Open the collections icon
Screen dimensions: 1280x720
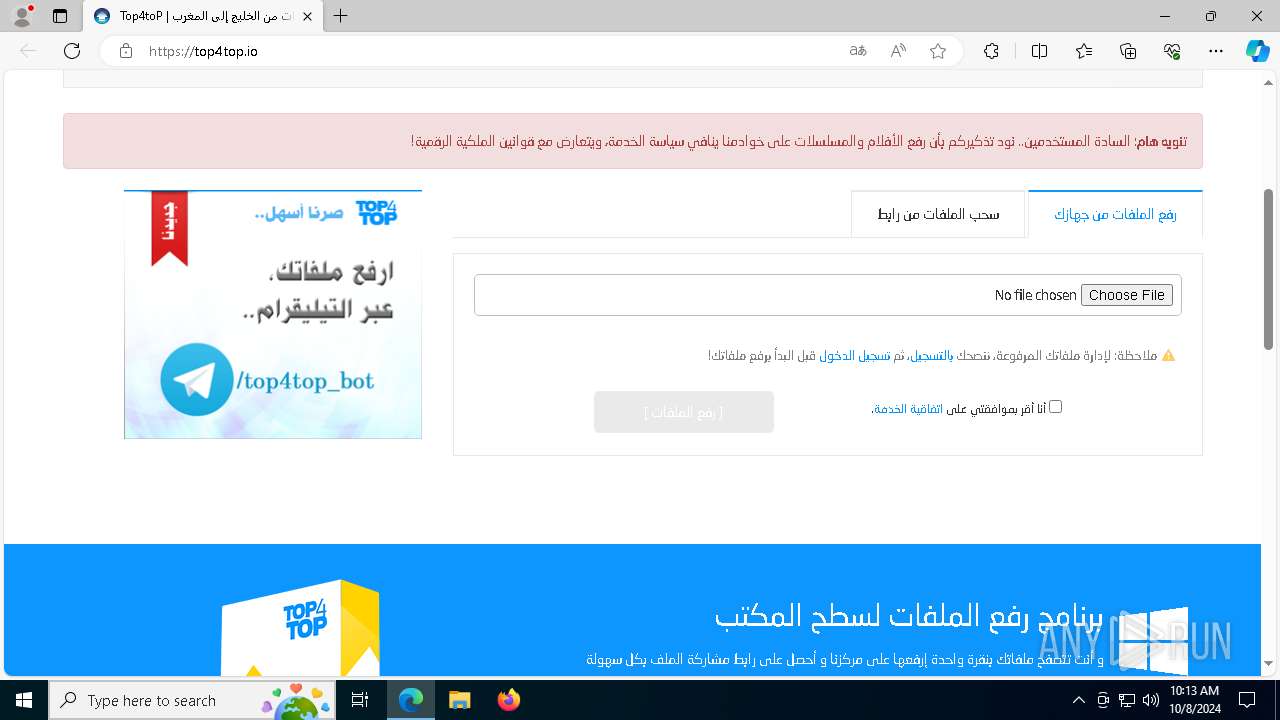1128,51
